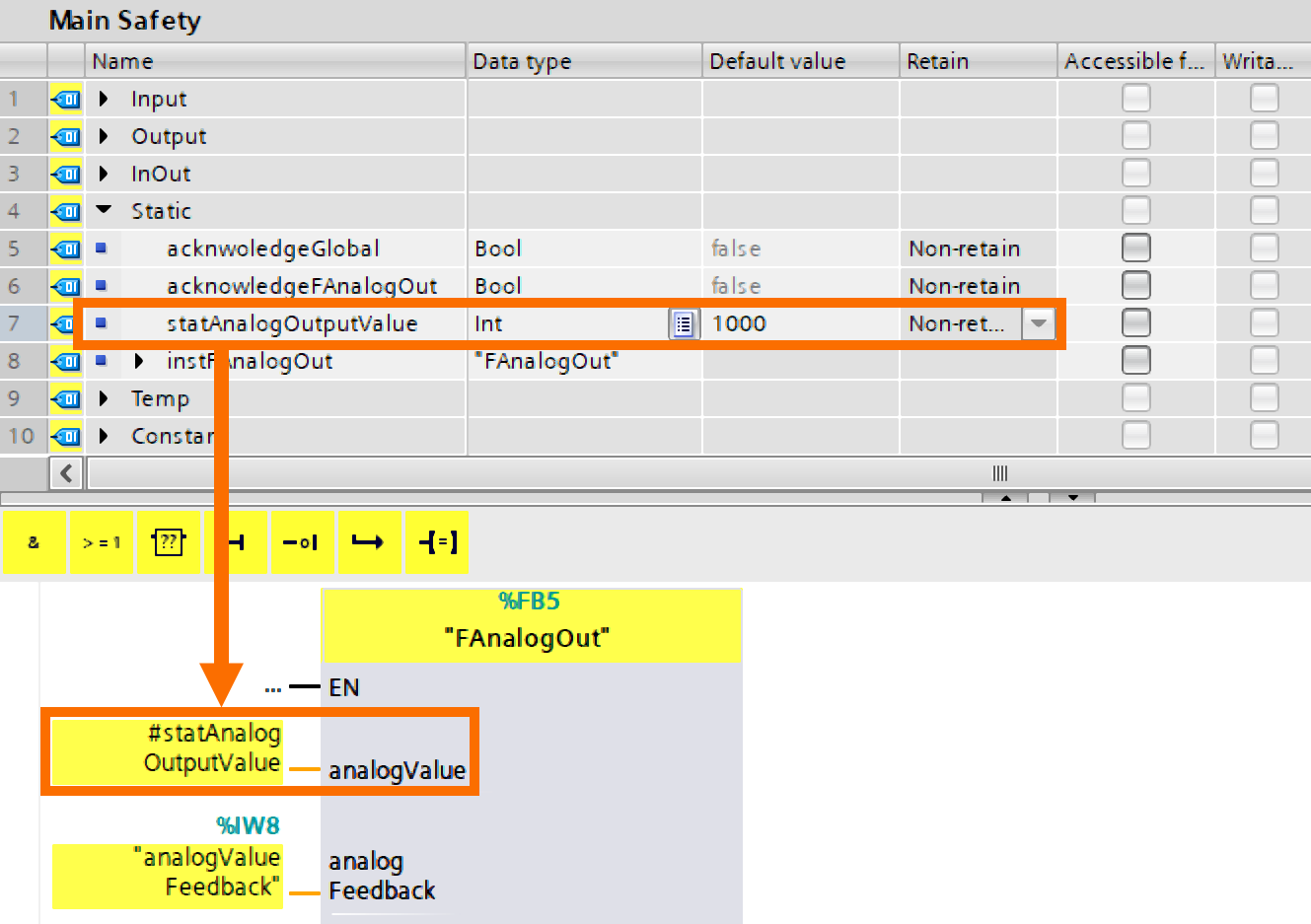
Task: Insert an AND box from the LAD toolbar
Action: pyautogui.click(x=35, y=541)
